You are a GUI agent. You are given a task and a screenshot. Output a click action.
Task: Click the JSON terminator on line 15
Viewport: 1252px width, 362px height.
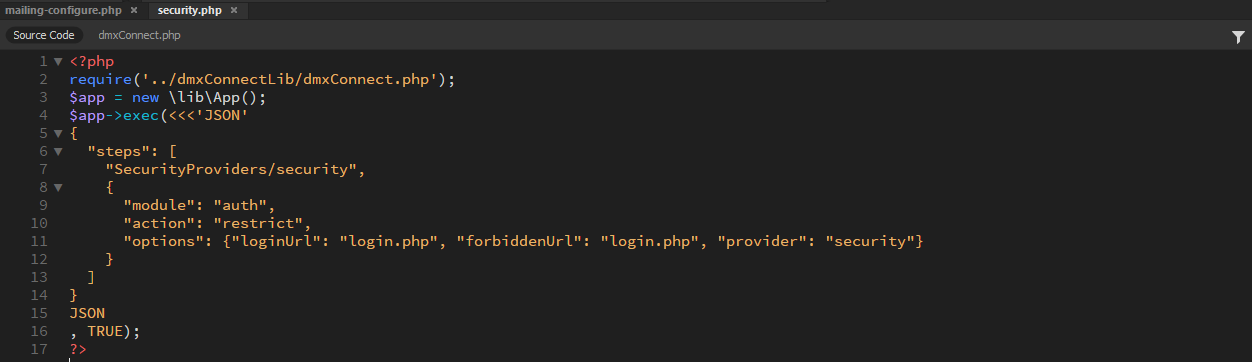click(x=87, y=314)
